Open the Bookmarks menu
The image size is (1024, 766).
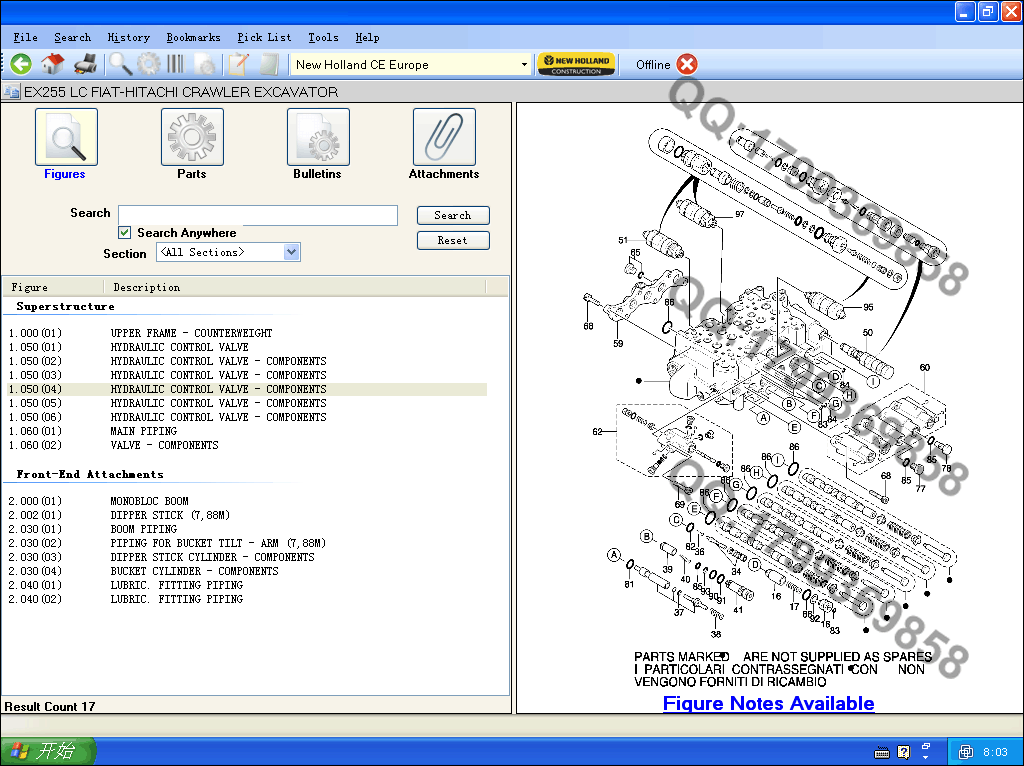(x=193, y=38)
